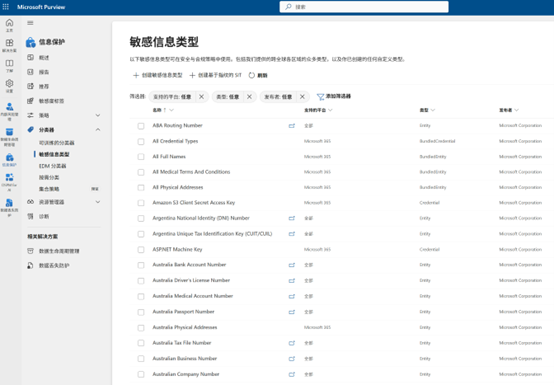Viewport: 554px width, 385px height.
Task: Open share icon for Australia Bank Account Number
Action: click(292, 265)
